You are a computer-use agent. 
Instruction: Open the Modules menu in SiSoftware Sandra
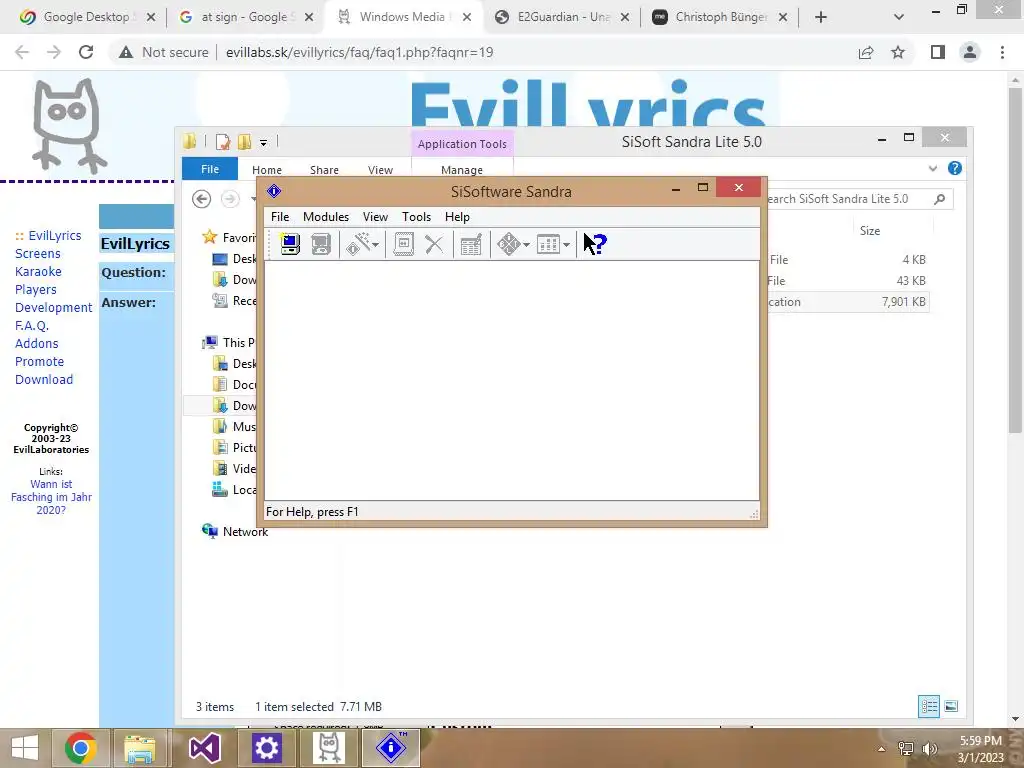coord(326,217)
